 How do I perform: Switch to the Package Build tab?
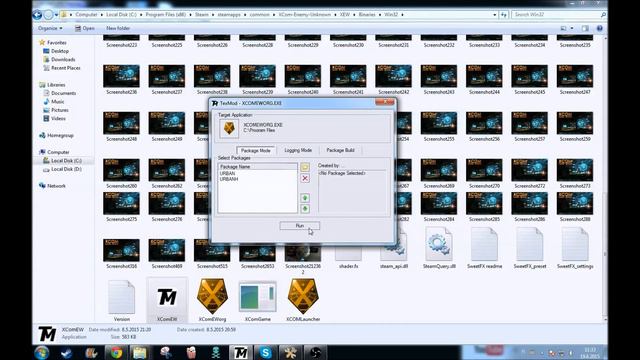pos(340,150)
